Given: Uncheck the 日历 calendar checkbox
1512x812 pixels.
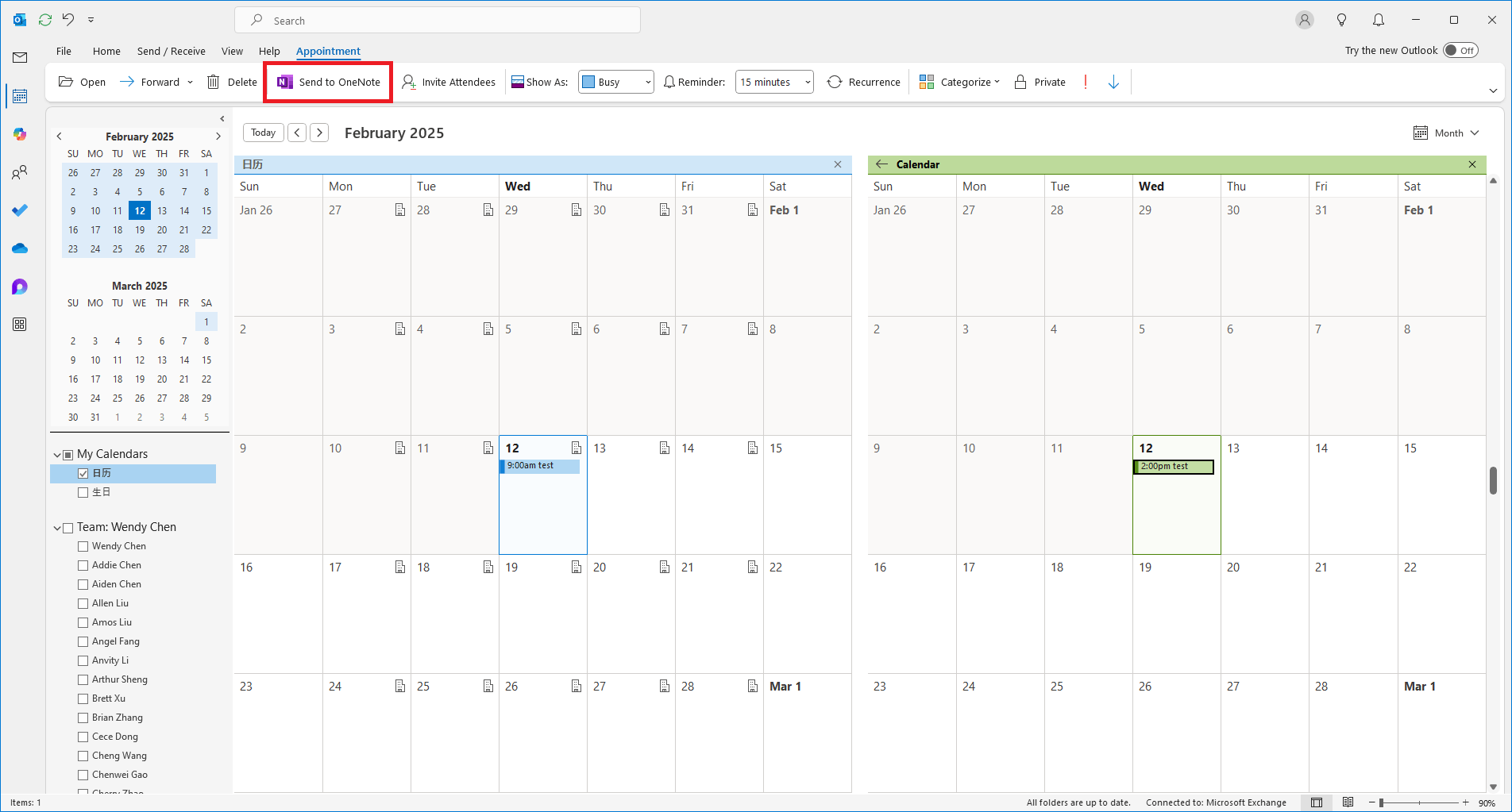Looking at the screenshot, I should point(83,472).
